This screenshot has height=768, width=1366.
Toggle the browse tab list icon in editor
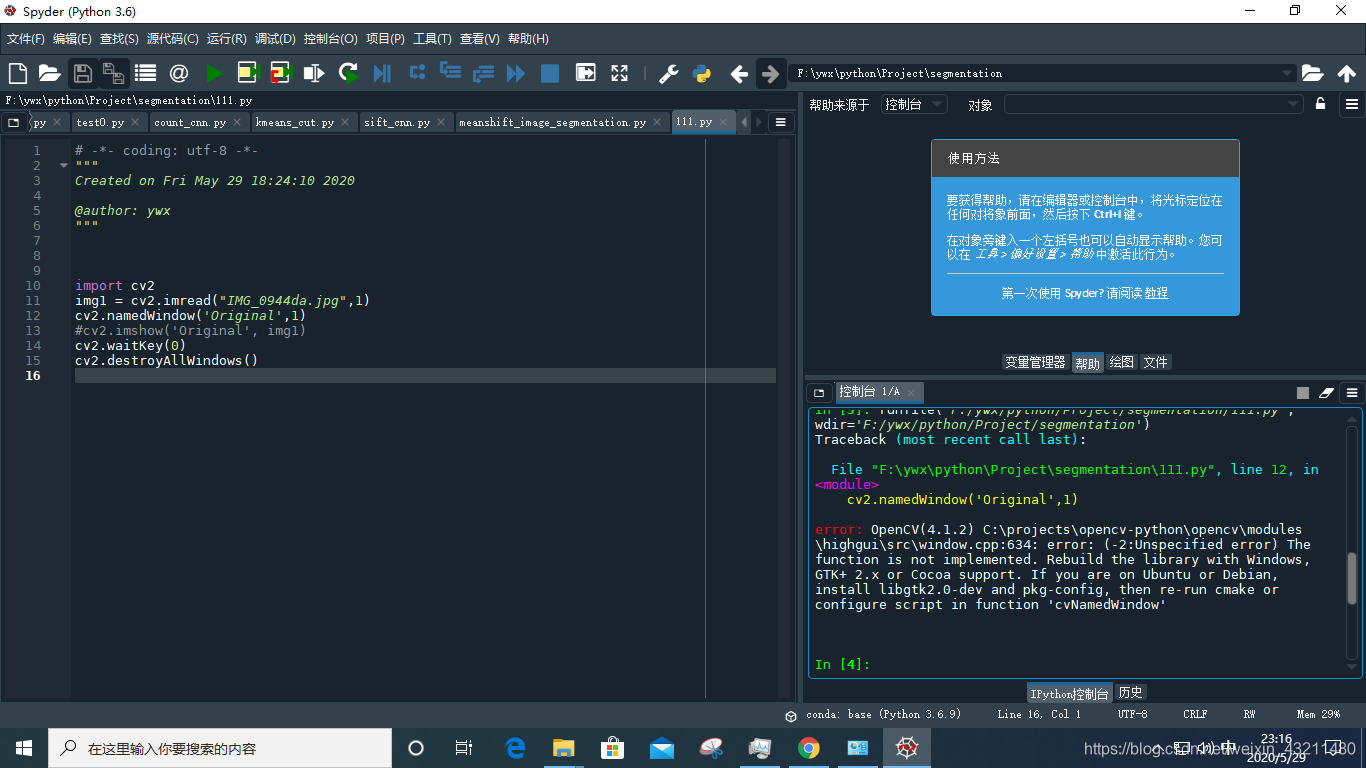[14, 121]
